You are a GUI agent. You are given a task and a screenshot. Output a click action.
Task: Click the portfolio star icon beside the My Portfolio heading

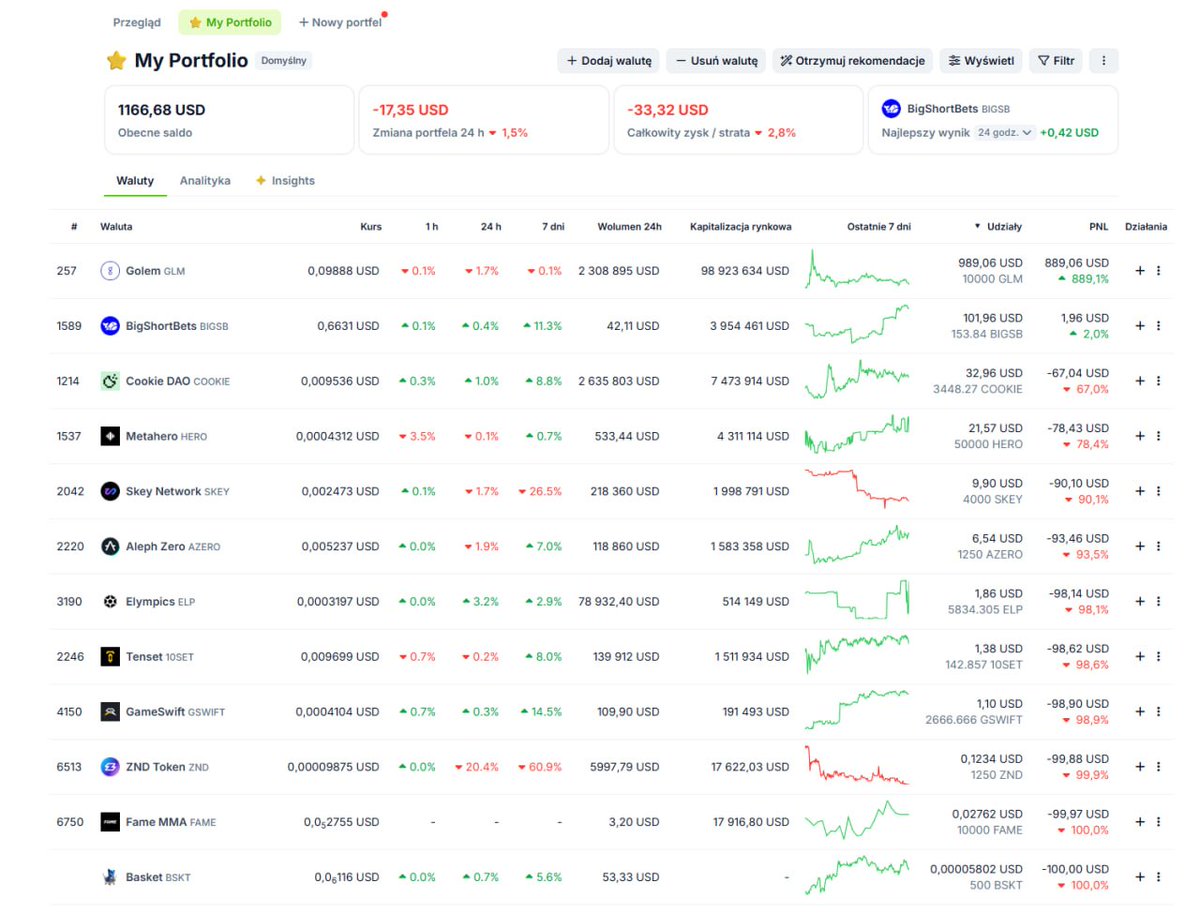point(116,61)
